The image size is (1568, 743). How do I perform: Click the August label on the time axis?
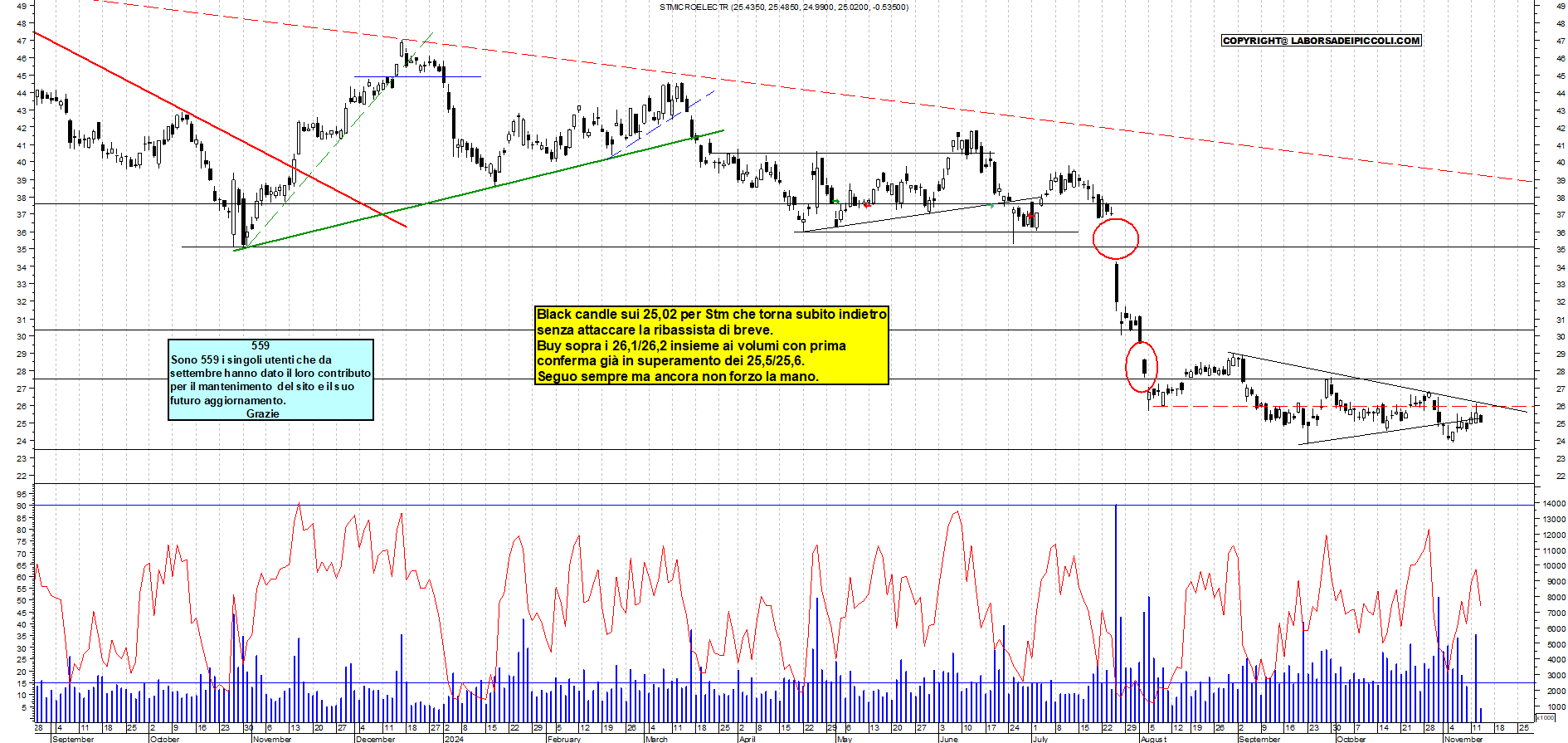(1153, 739)
